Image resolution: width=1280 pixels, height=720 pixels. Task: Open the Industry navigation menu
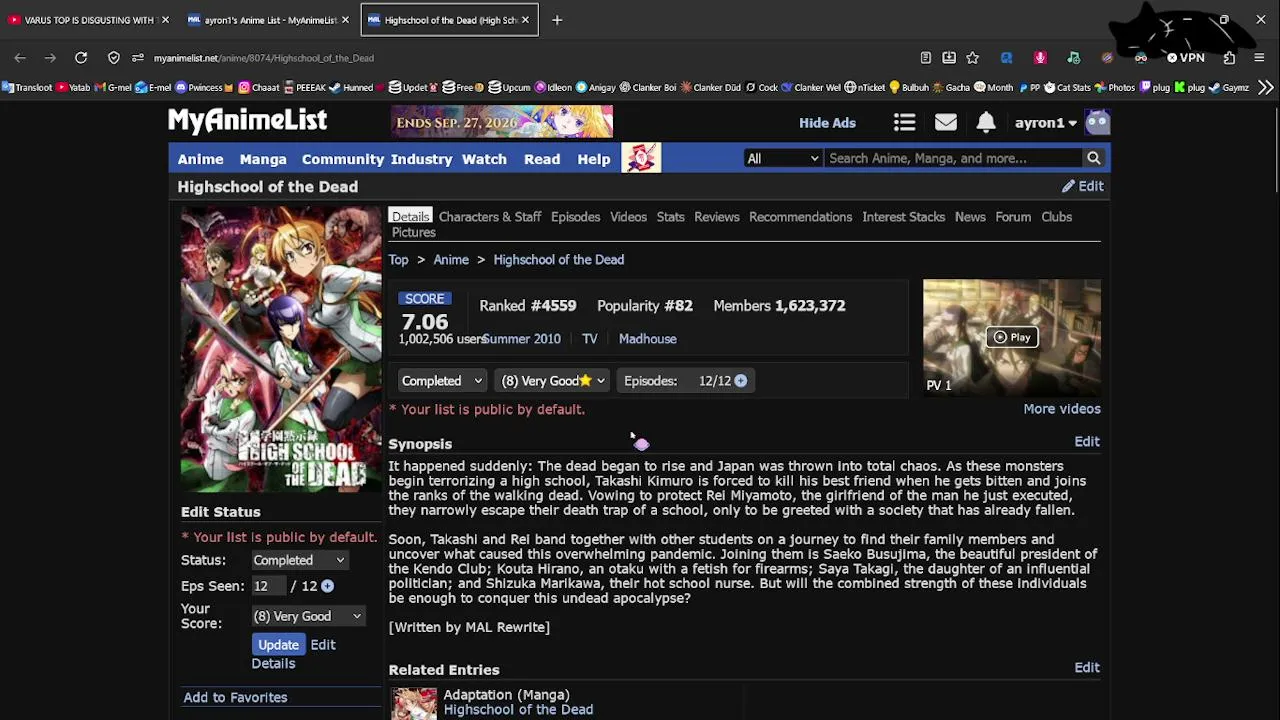(422, 159)
